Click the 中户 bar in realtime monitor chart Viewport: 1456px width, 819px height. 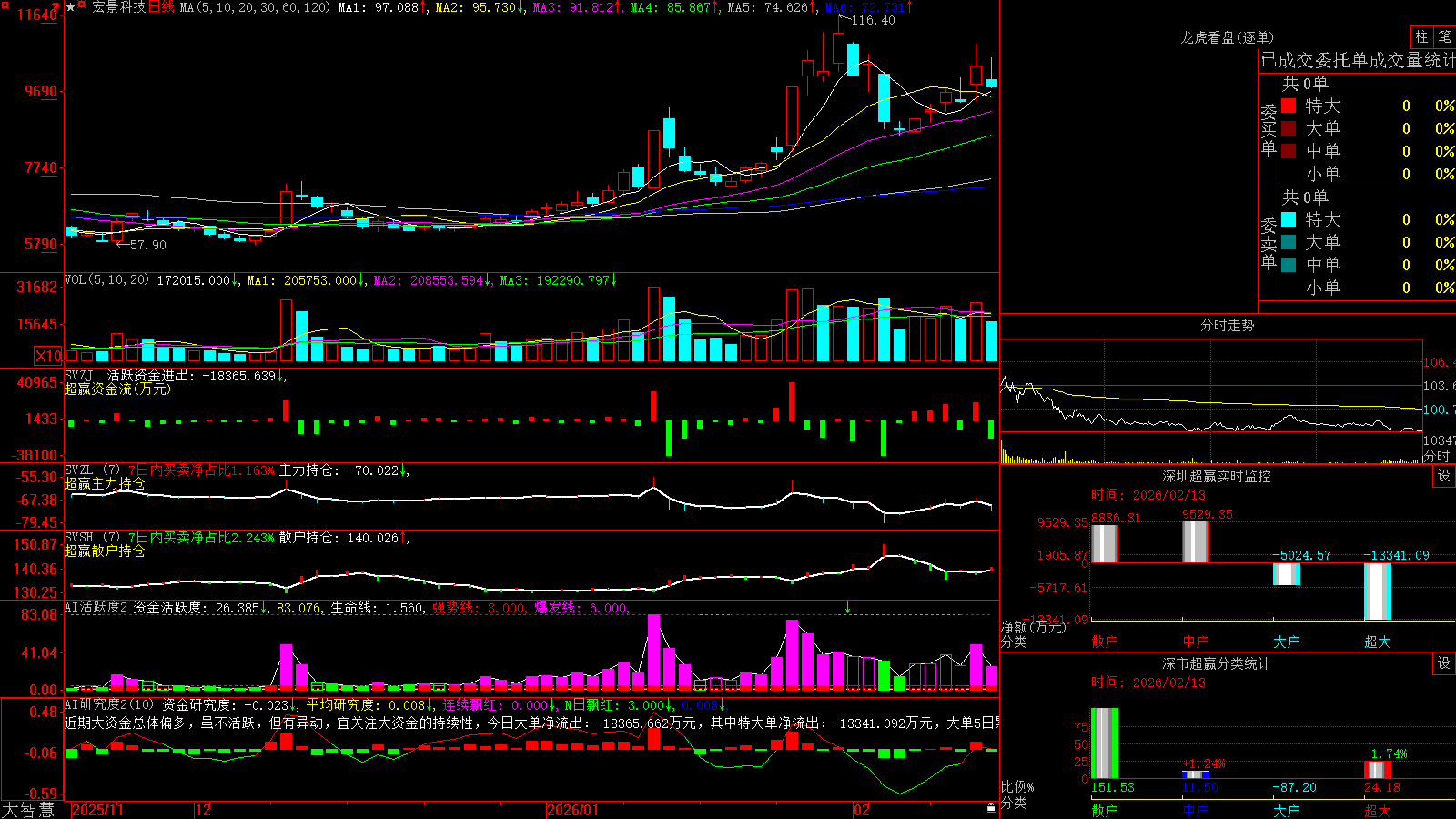(x=1195, y=541)
